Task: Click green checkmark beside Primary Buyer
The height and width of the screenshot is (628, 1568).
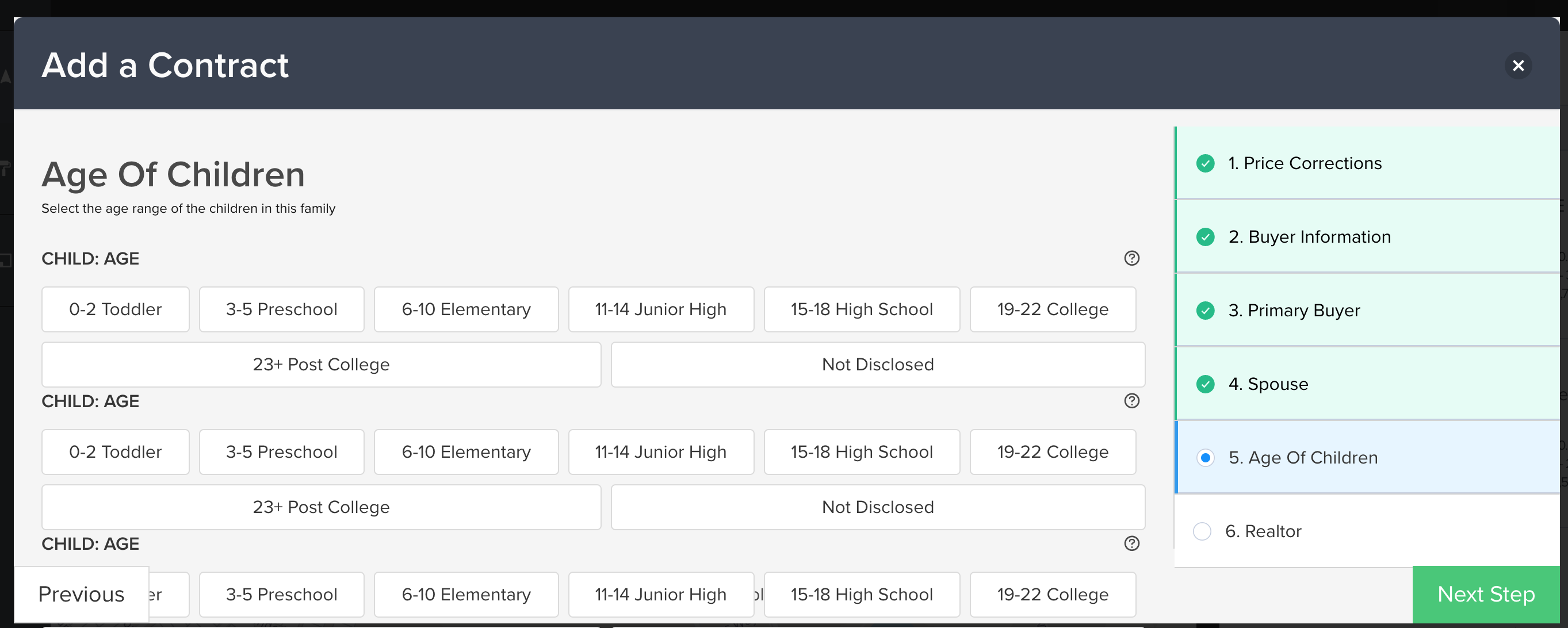Action: pyautogui.click(x=1204, y=311)
